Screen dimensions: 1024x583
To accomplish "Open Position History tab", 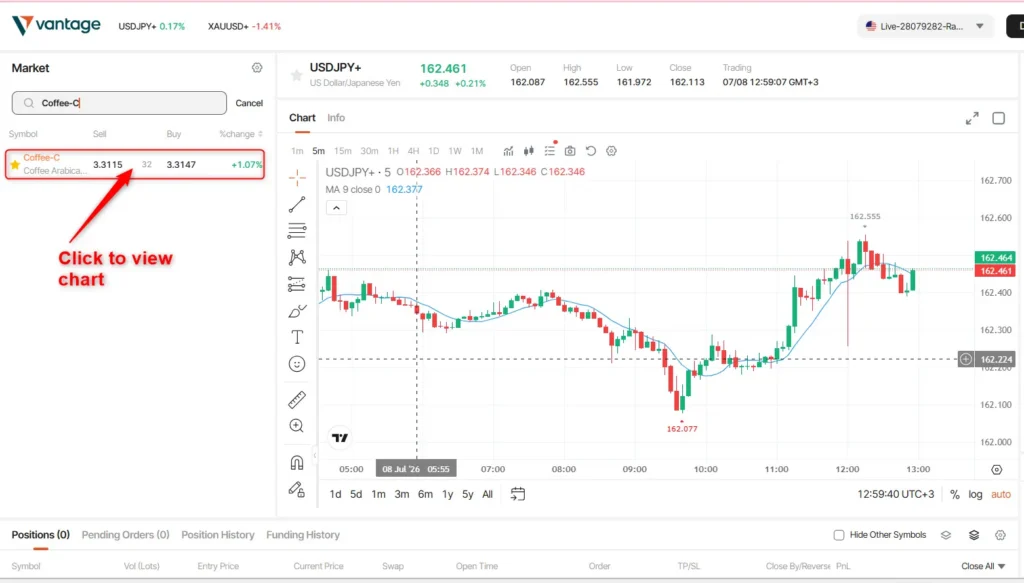I will tap(217, 535).
